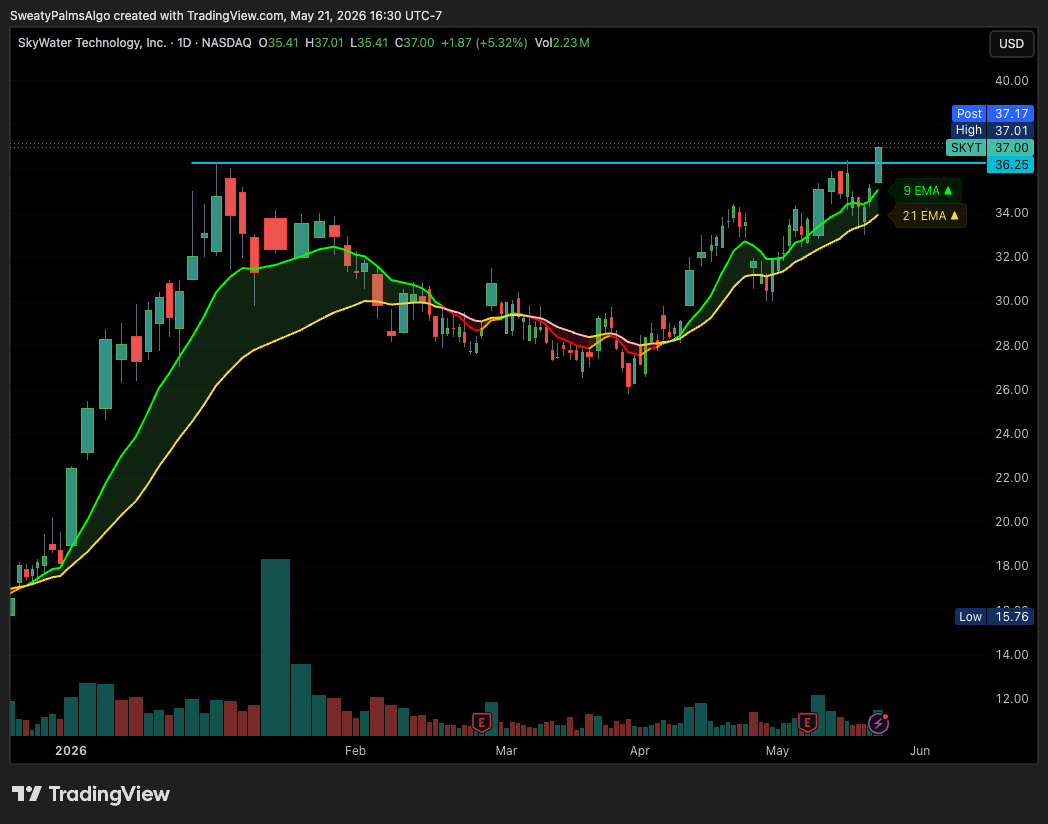Click the SkyWater Technology, Inc. symbol title
The width and height of the screenshot is (1048, 824).
[92, 43]
